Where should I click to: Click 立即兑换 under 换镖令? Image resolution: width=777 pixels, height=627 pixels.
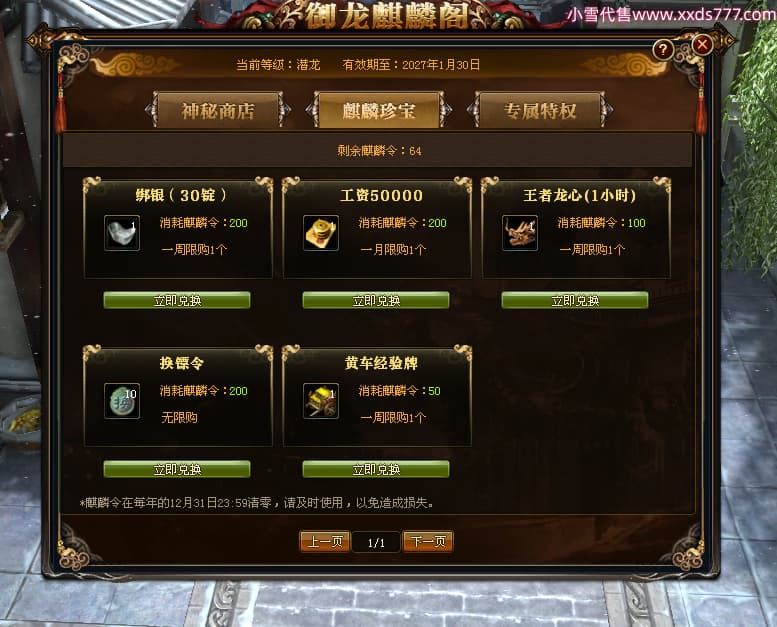[x=177, y=469]
